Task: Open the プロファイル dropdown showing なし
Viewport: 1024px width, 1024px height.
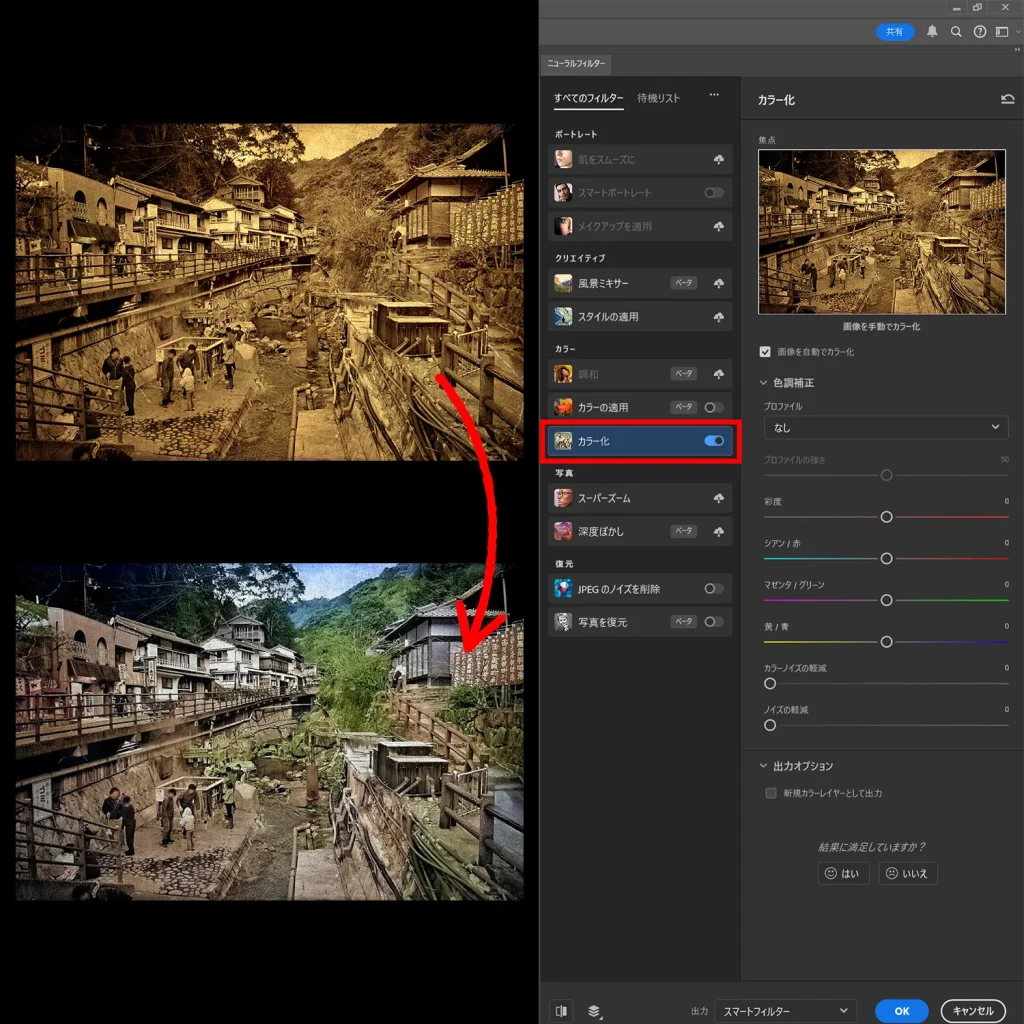Action: tap(885, 427)
